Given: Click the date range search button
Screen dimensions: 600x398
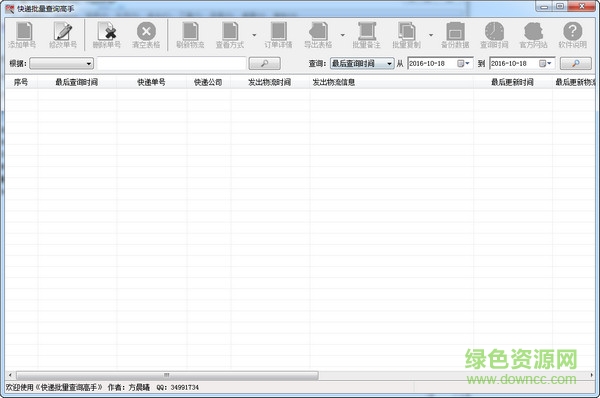Looking at the screenshot, I should (x=576, y=64).
